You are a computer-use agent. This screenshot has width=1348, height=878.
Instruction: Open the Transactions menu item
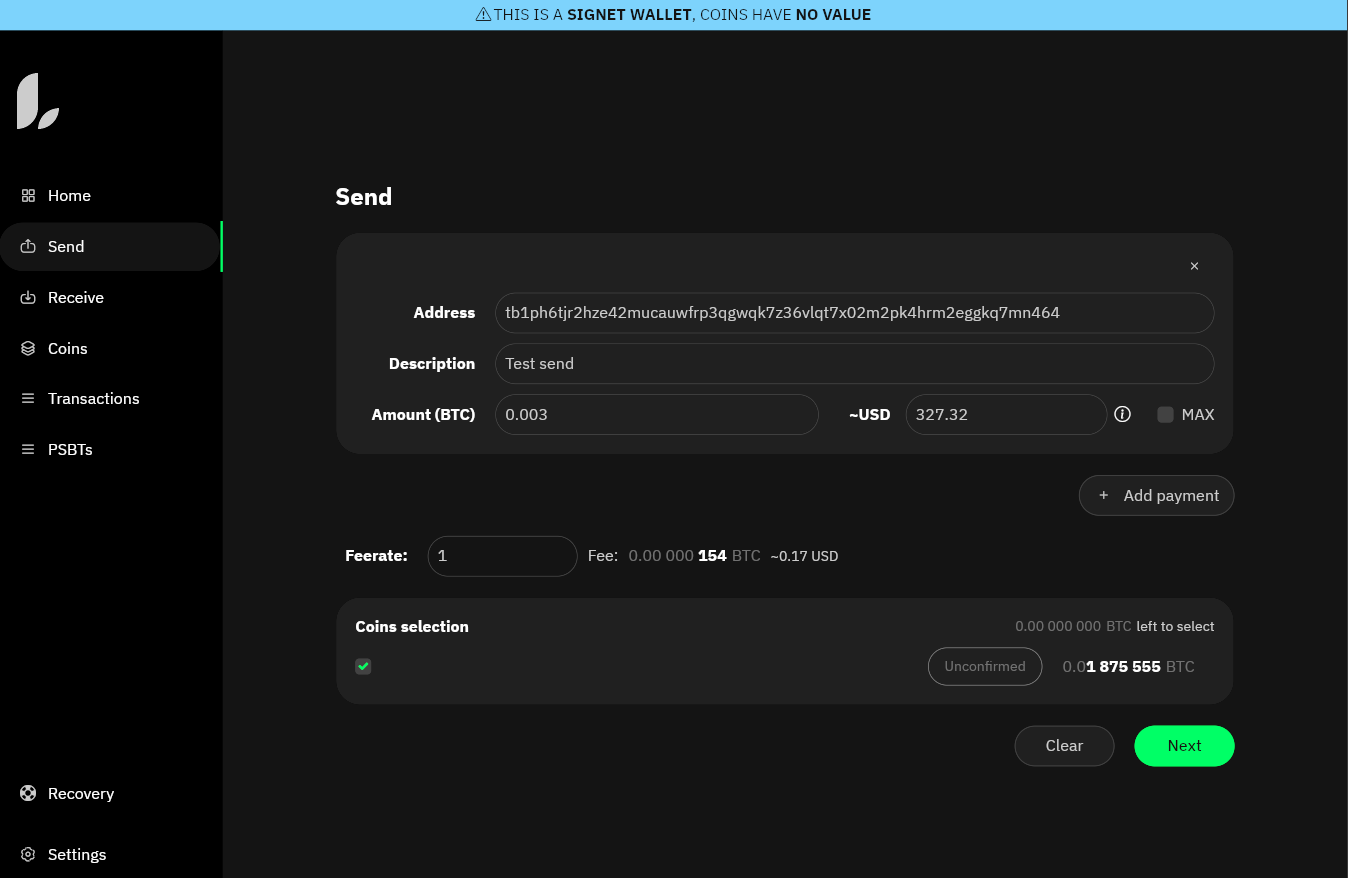[93, 399]
